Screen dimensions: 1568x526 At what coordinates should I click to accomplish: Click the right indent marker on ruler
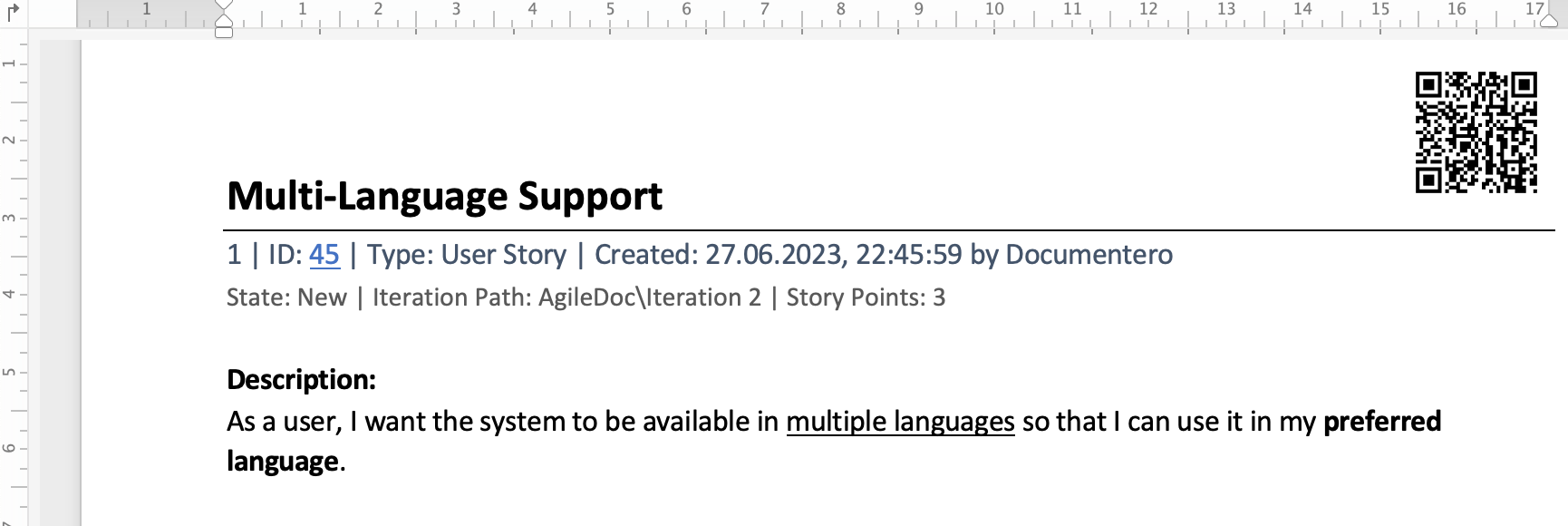click(1549, 20)
